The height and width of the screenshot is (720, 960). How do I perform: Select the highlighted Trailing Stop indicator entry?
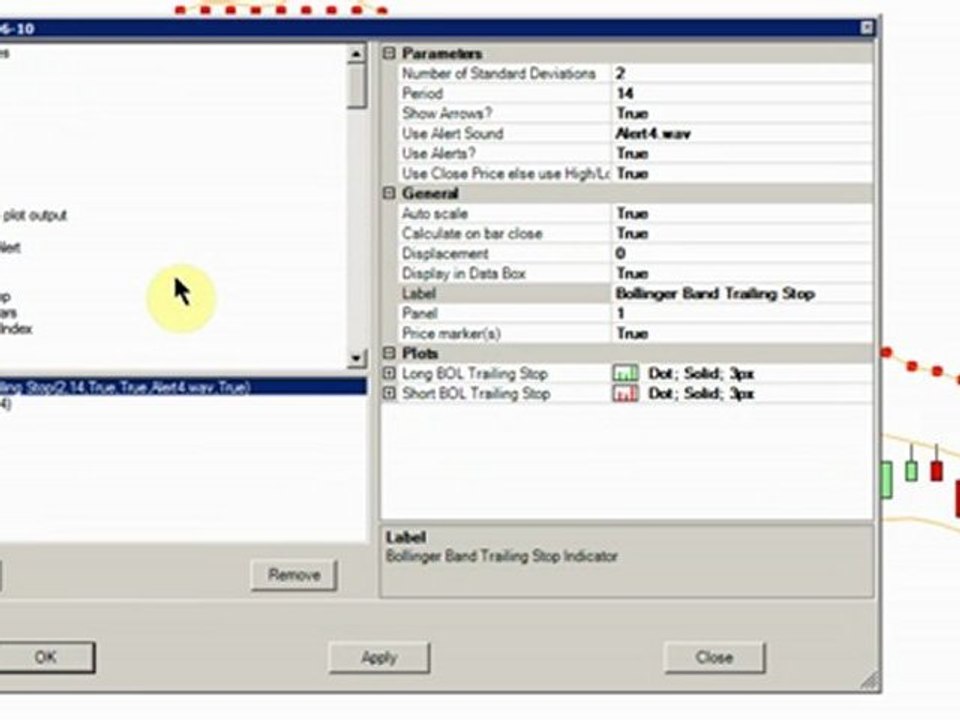click(x=183, y=387)
